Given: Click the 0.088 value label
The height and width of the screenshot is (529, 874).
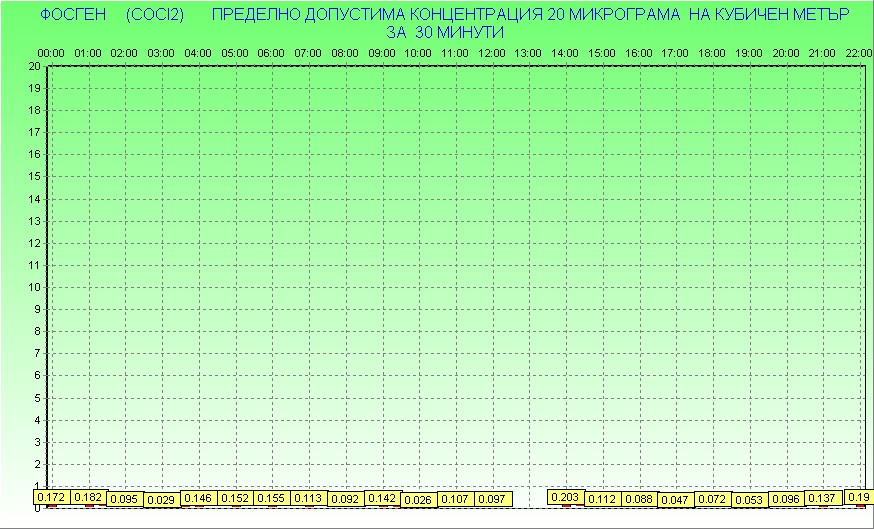Looking at the screenshot, I should coord(639,499).
